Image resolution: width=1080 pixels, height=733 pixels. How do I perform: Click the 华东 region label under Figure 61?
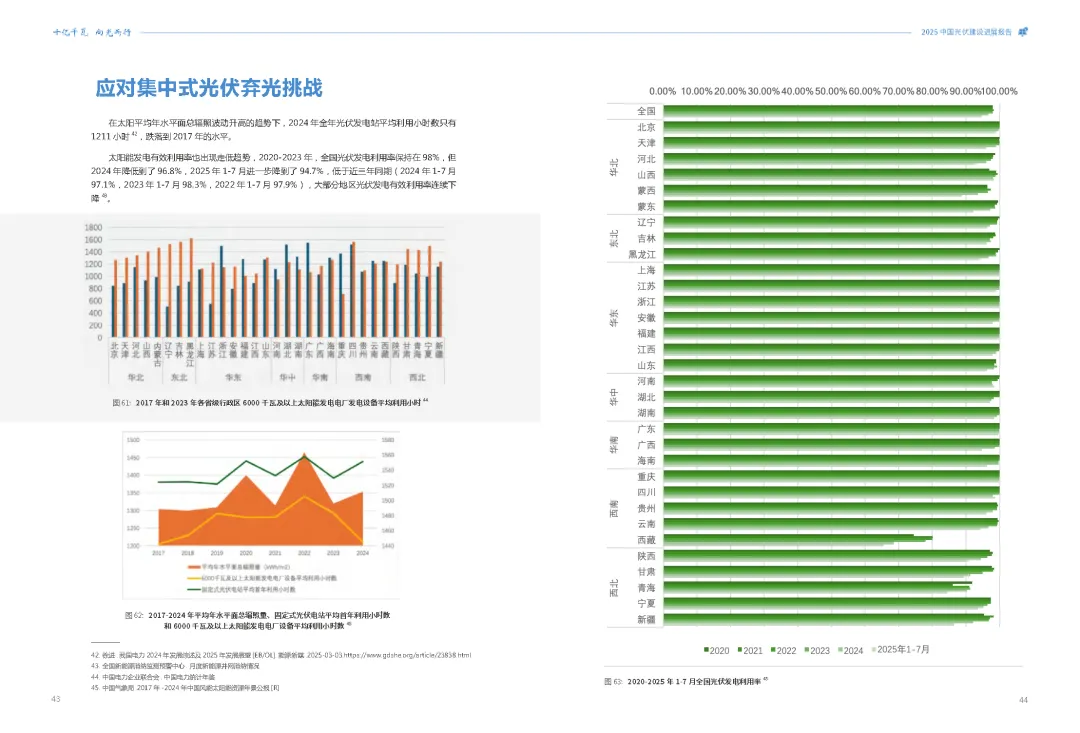(x=233, y=378)
